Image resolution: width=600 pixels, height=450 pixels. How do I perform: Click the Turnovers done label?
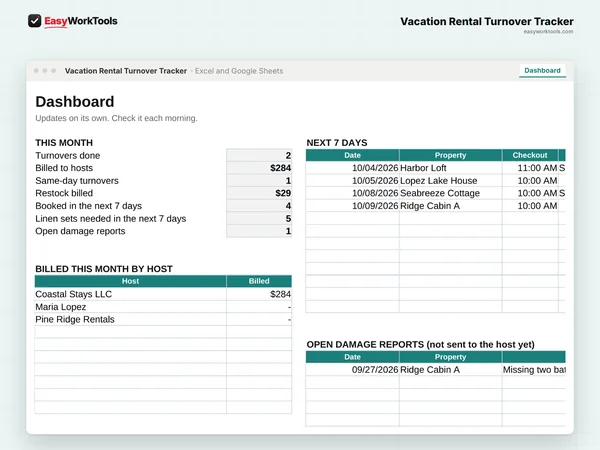(68, 156)
